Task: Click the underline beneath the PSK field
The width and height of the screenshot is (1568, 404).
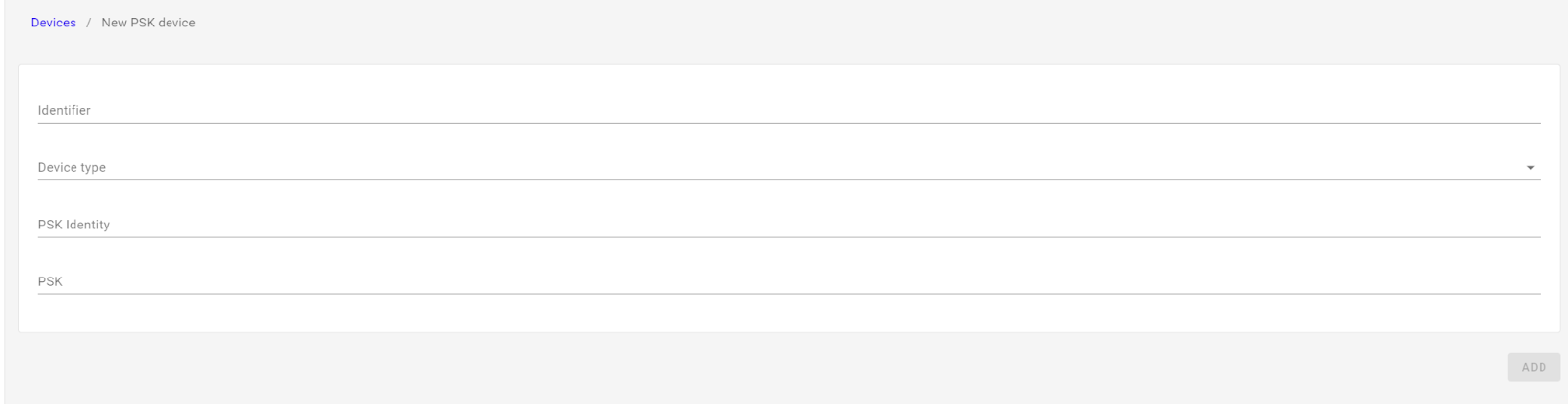Action: pos(789,294)
